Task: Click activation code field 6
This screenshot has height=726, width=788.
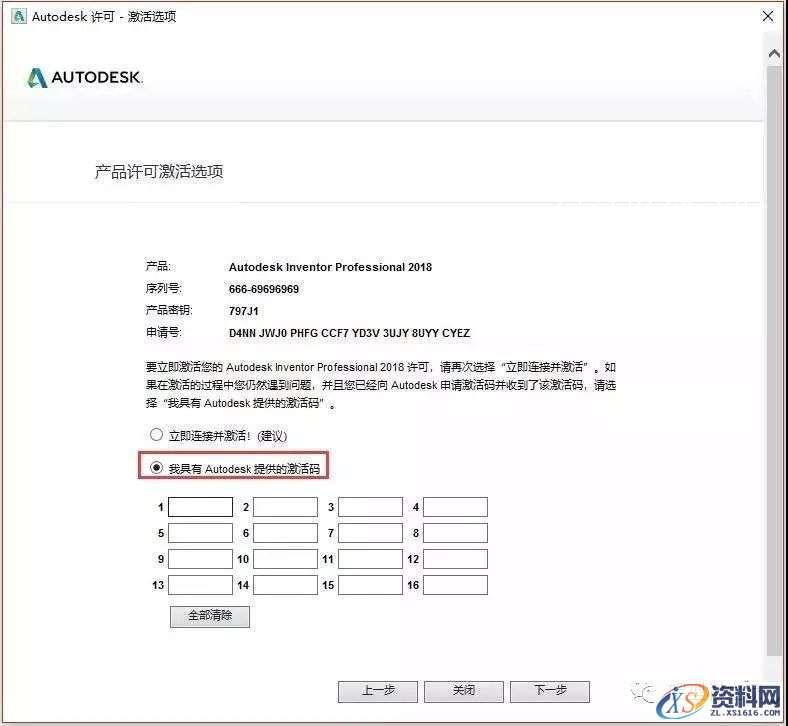Action: click(x=285, y=533)
